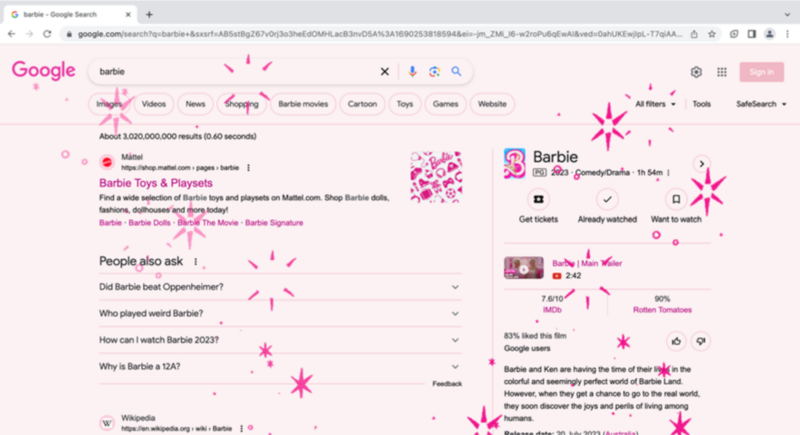
Task: Click the browser forward arrow
Action: click(29, 34)
